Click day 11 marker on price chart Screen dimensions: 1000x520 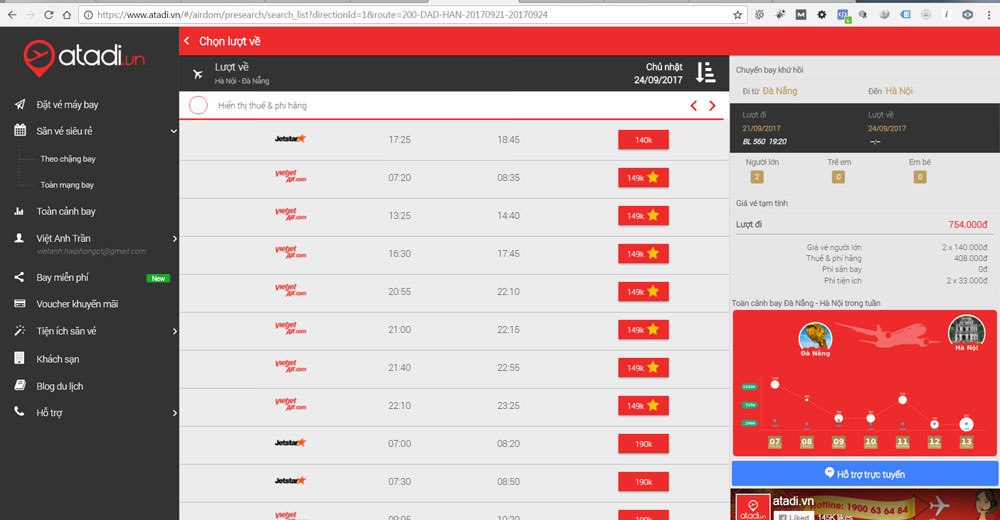[902, 441]
